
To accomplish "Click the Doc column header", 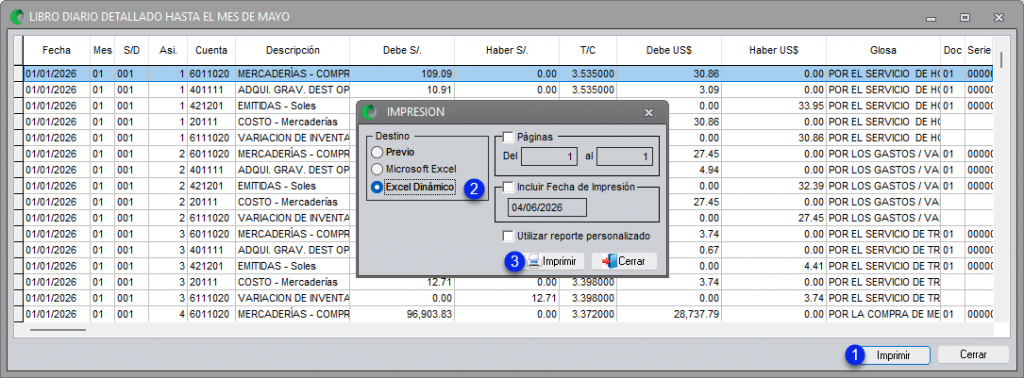I will (952, 50).
